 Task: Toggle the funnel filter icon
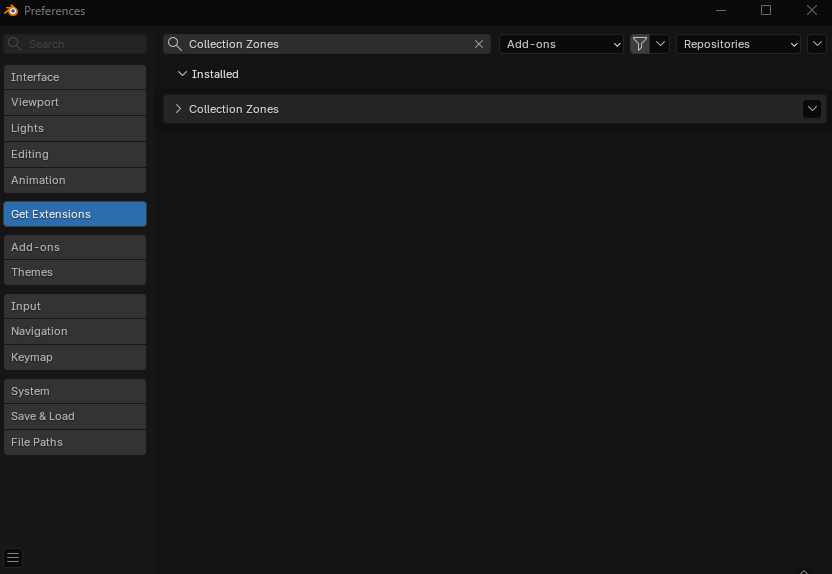coord(640,44)
